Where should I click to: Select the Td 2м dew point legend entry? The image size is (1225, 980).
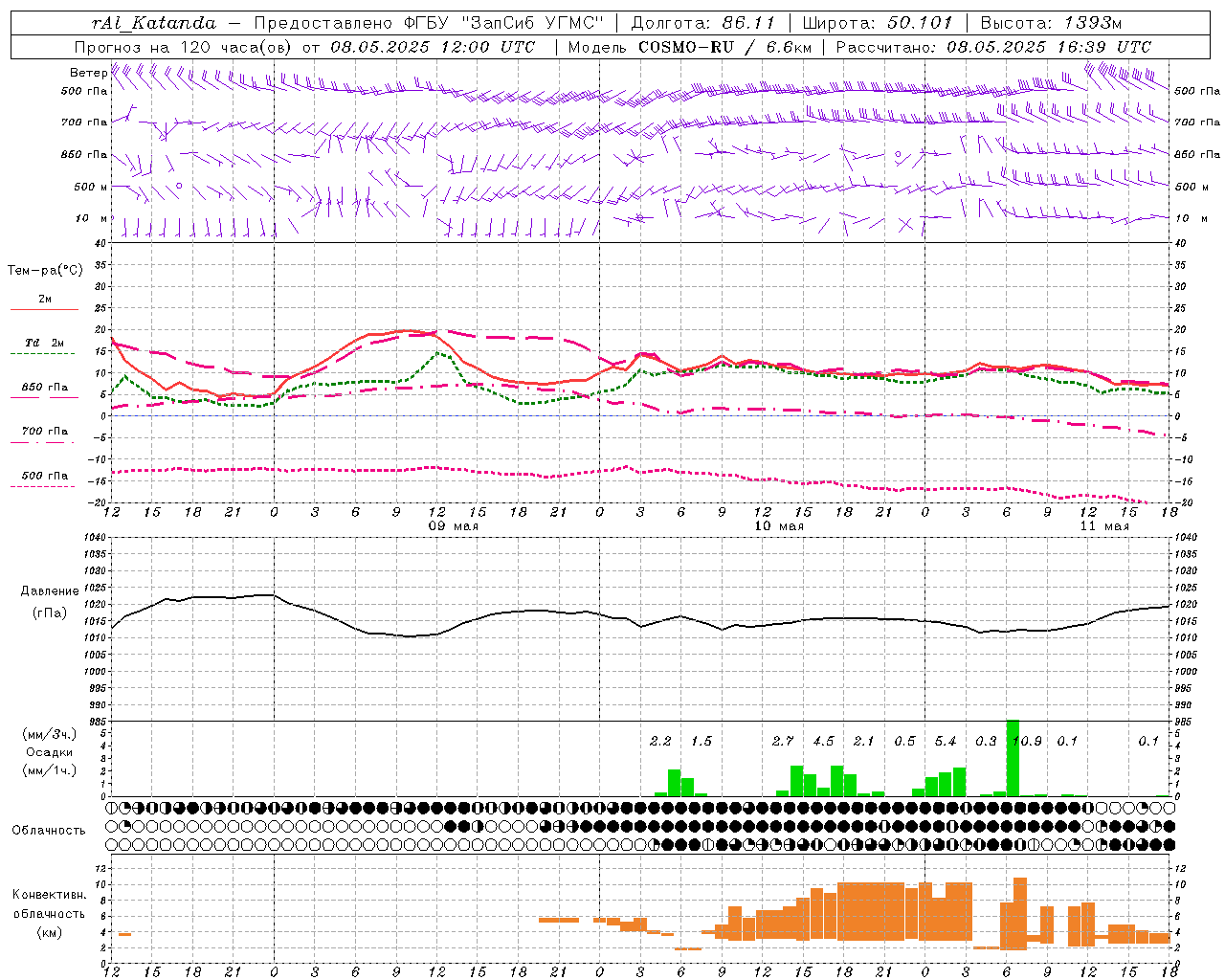45,343
